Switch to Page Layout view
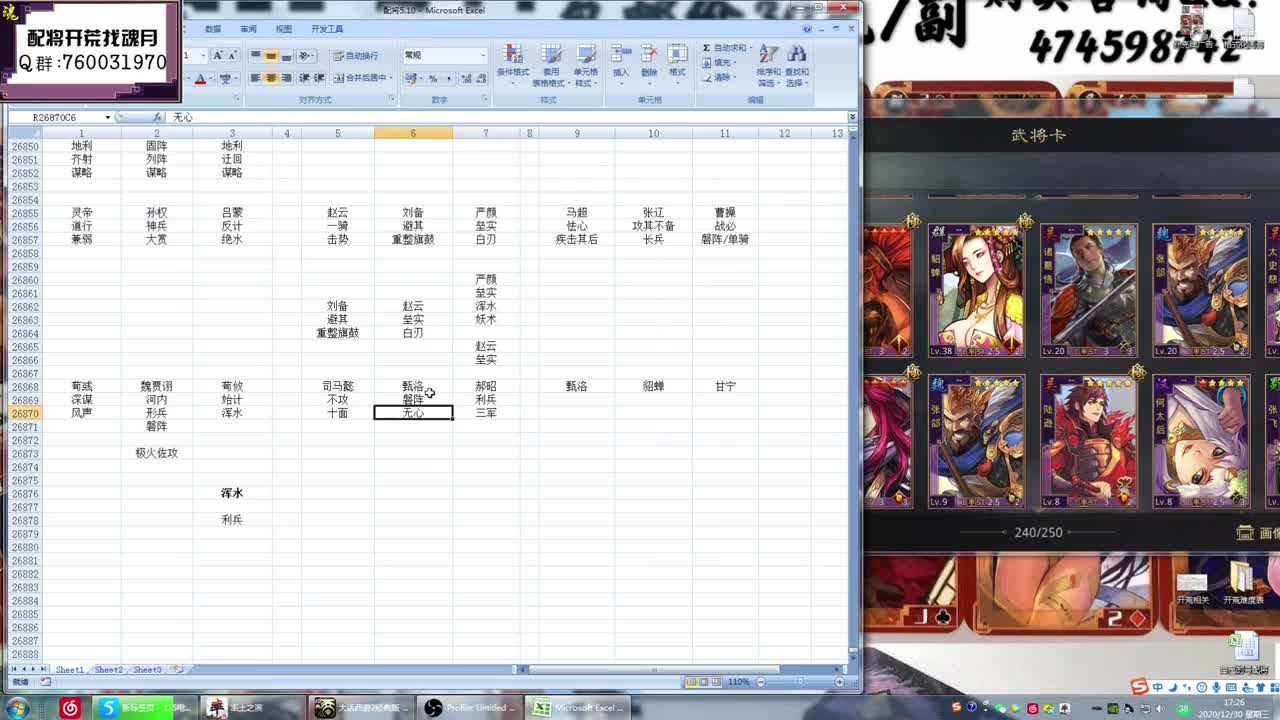This screenshot has height=720, width=1280. 703,682
